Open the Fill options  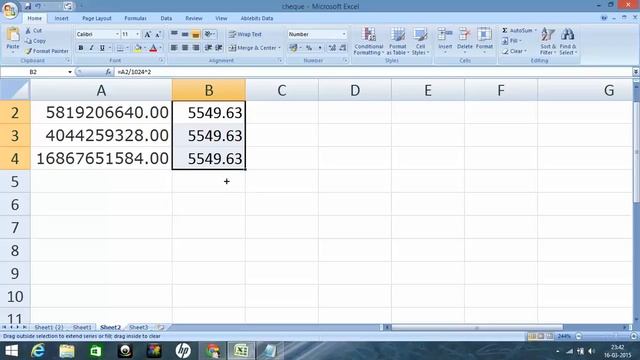click(x=511, y=41)
